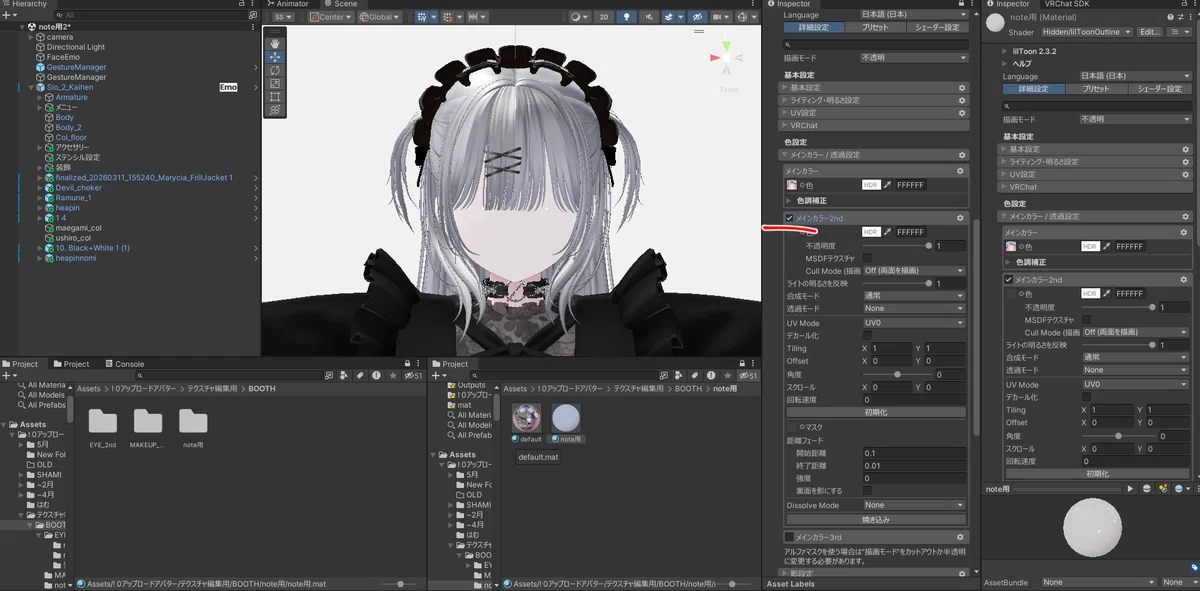Select the Transform tool in Scene toolbar
Screen dimensions: 1200x591
[275, 110]
